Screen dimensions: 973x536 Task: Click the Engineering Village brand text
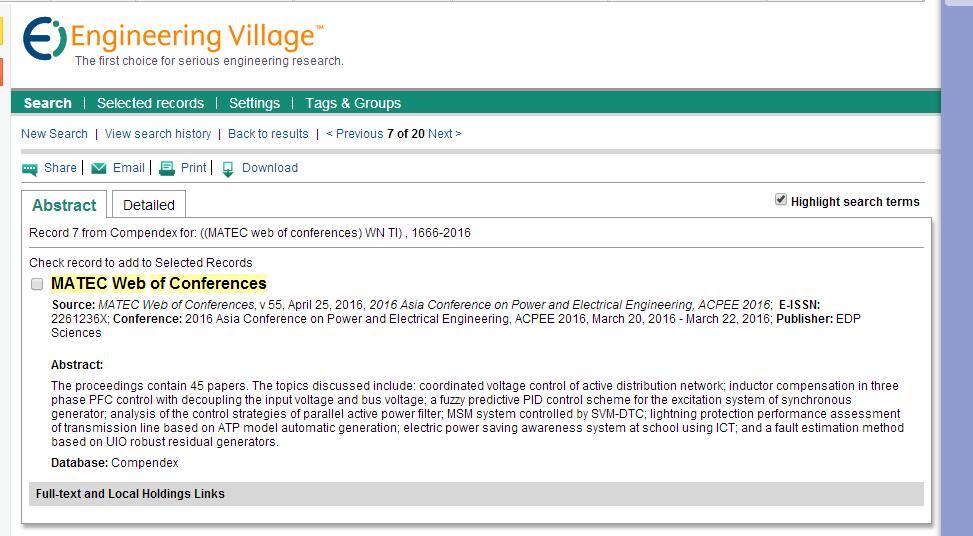(x=197, y=36)
